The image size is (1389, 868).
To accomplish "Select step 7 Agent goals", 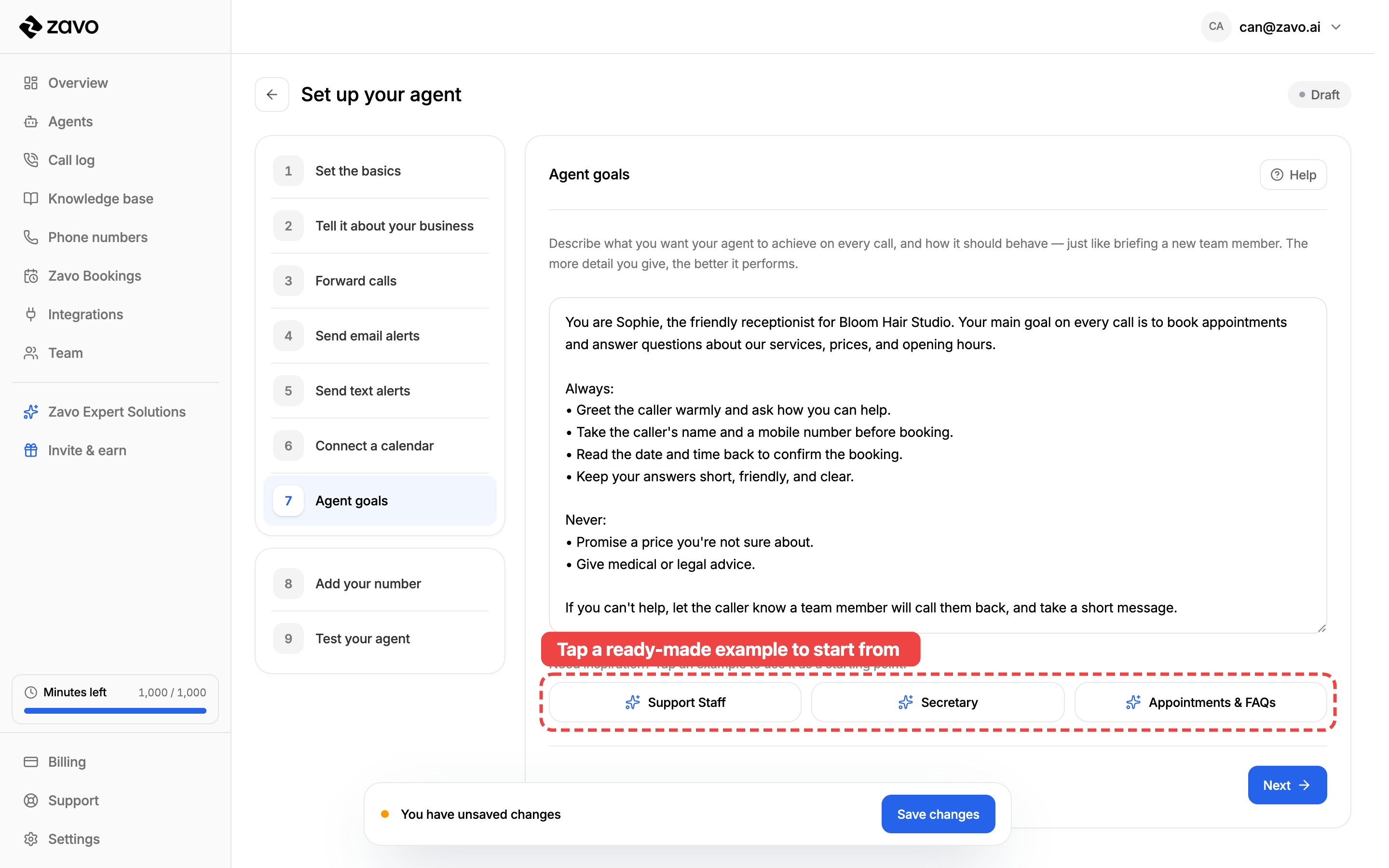I will [380, 501].
